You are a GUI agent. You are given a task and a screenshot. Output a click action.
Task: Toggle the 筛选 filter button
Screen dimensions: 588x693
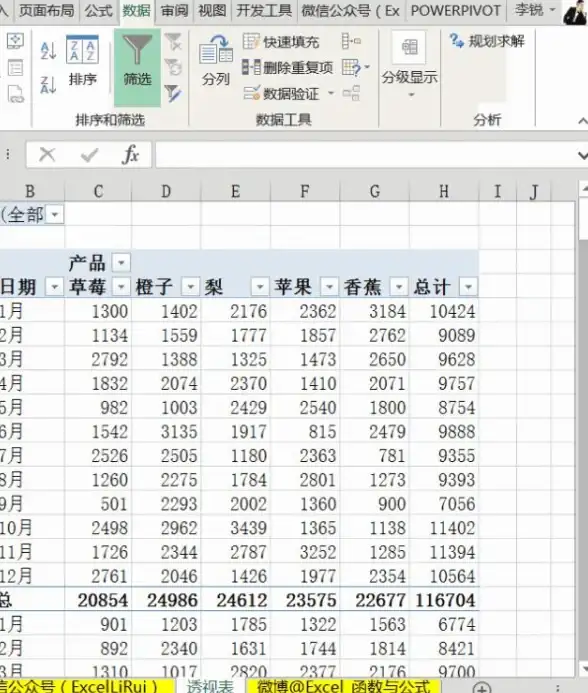click(137, 67)
